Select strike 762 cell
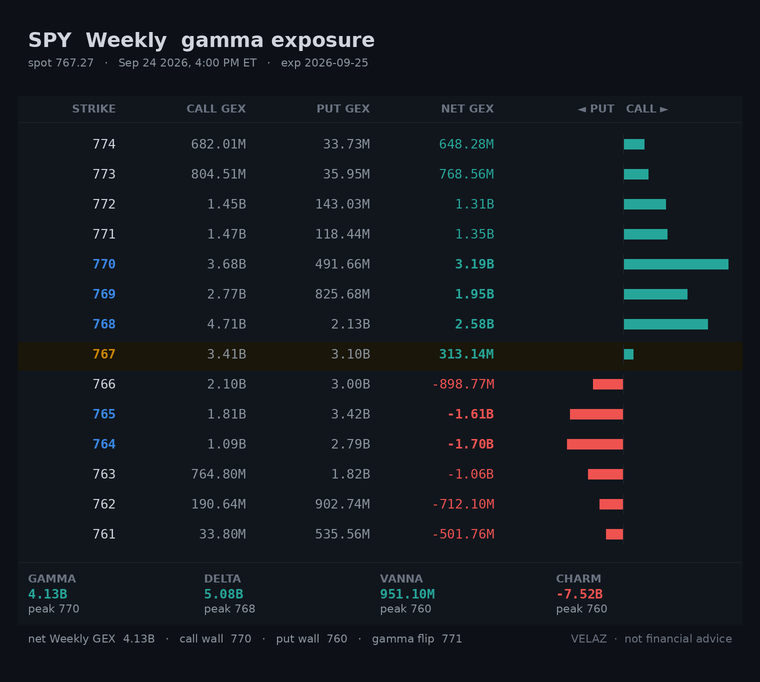Viewport: 760px width, 682px height. click(x=104, y=505)
